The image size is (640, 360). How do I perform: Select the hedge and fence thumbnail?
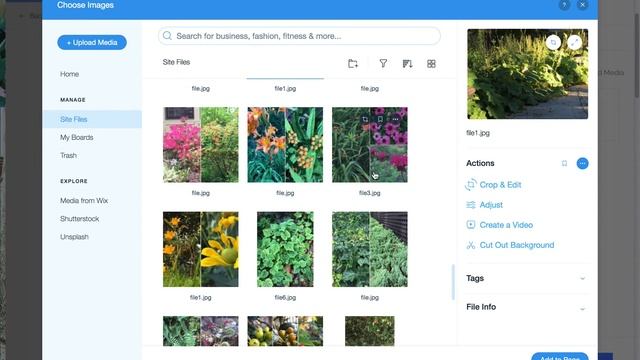[x=369, y=249]
